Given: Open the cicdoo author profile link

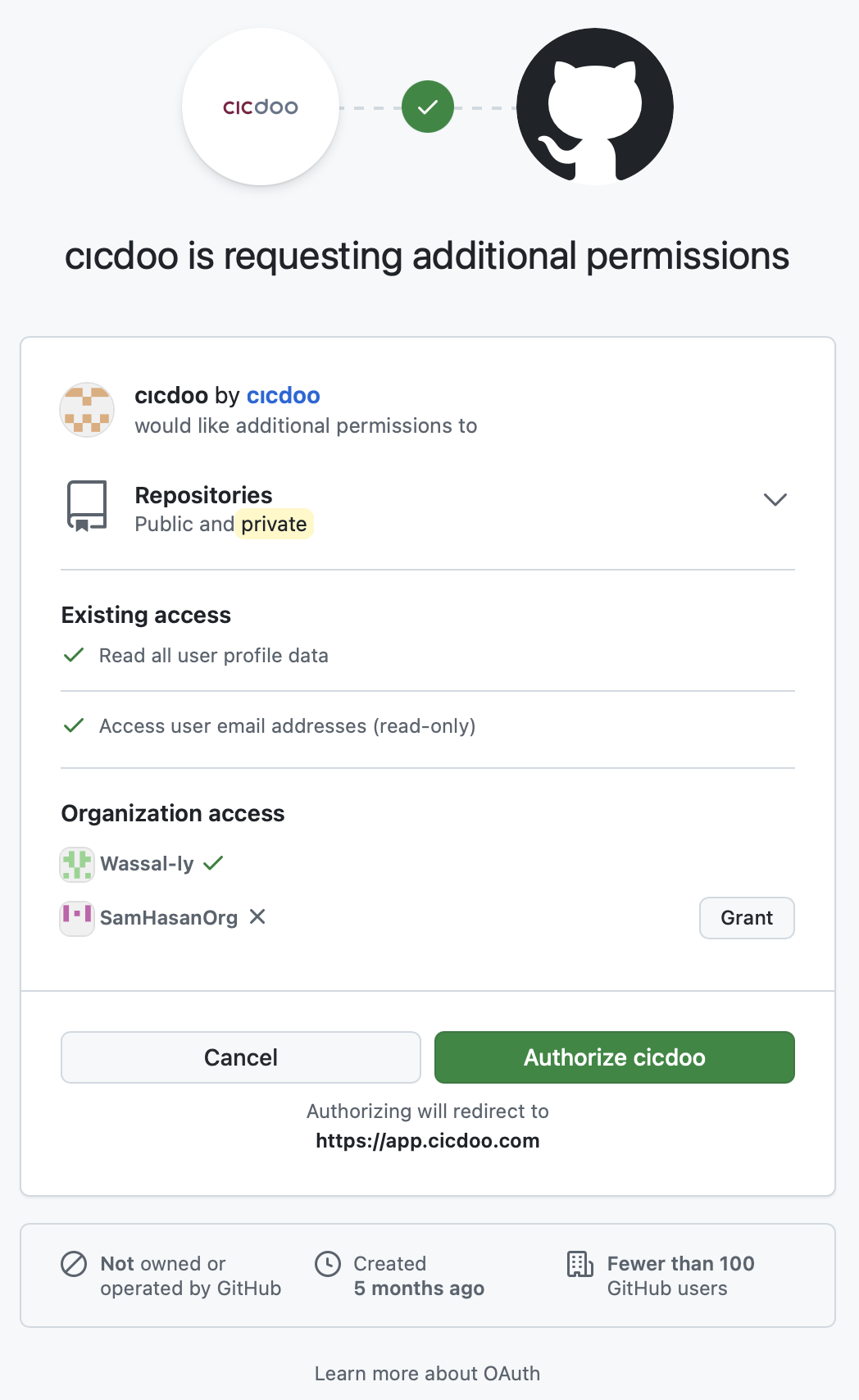Looking at the screenshot, I should [284, 395].
